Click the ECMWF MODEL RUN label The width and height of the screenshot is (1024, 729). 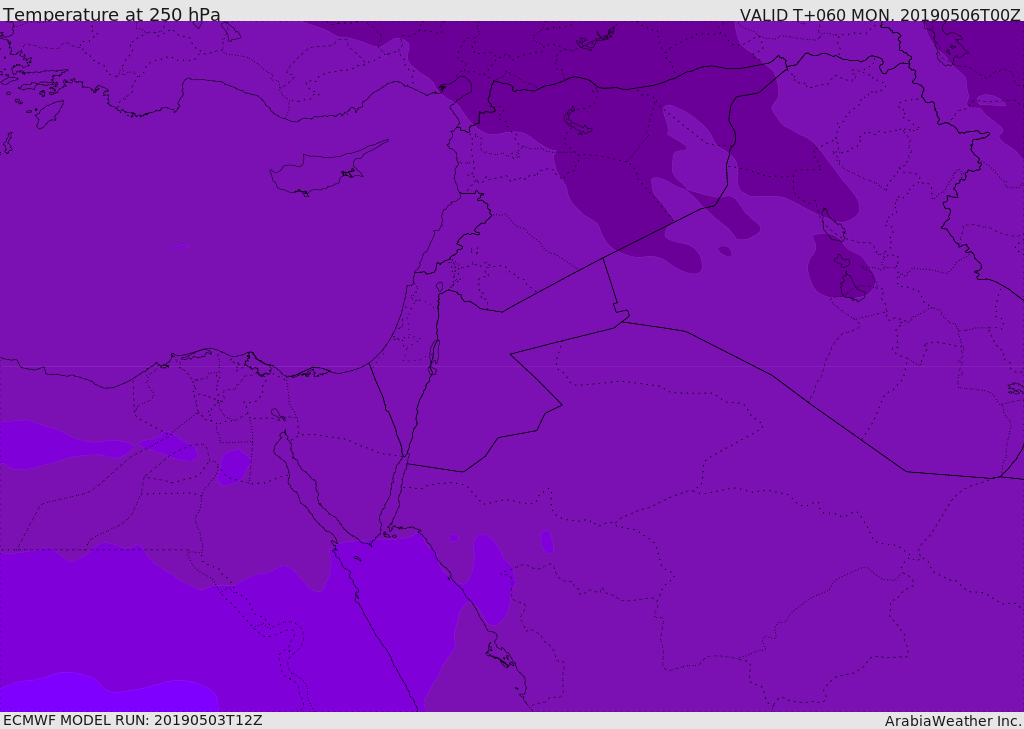tap(133, 720)
